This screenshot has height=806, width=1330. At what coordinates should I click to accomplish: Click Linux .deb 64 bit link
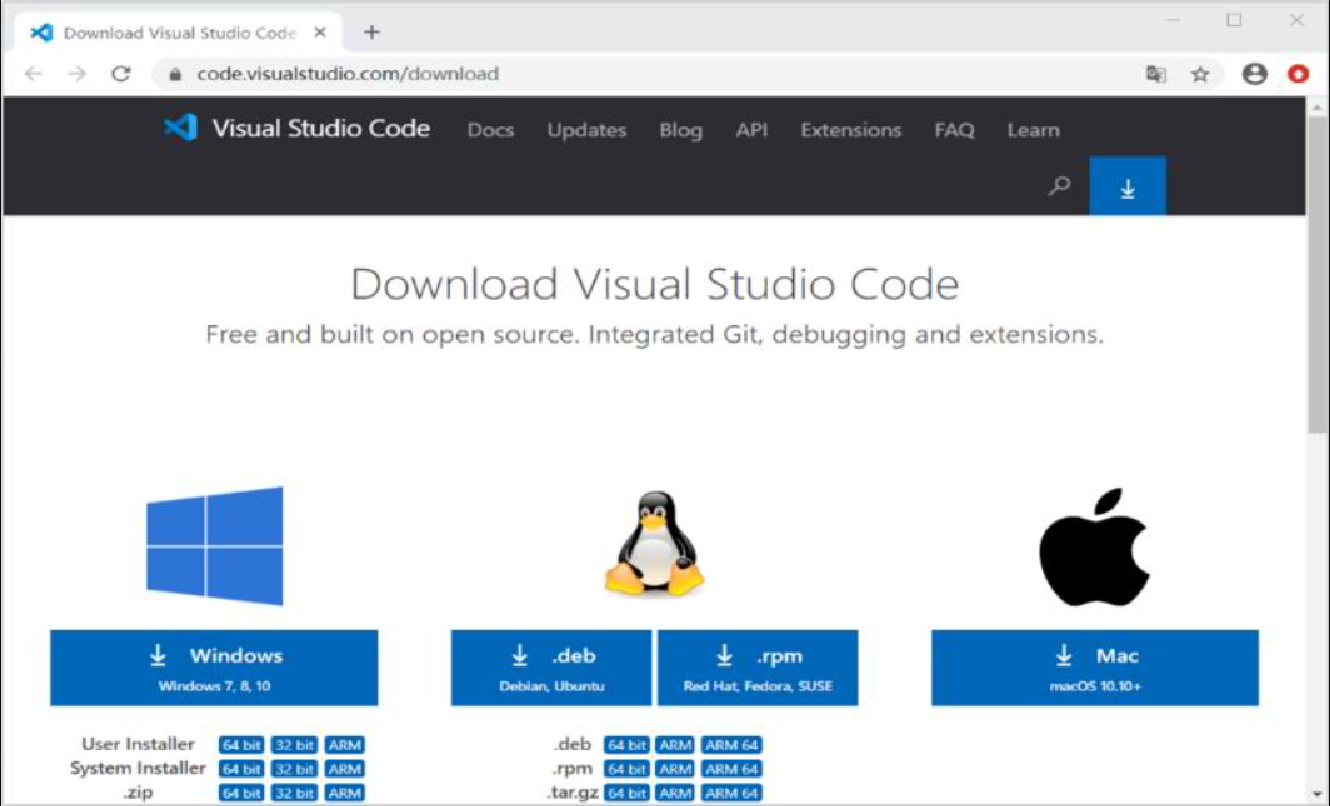point(627,745)
